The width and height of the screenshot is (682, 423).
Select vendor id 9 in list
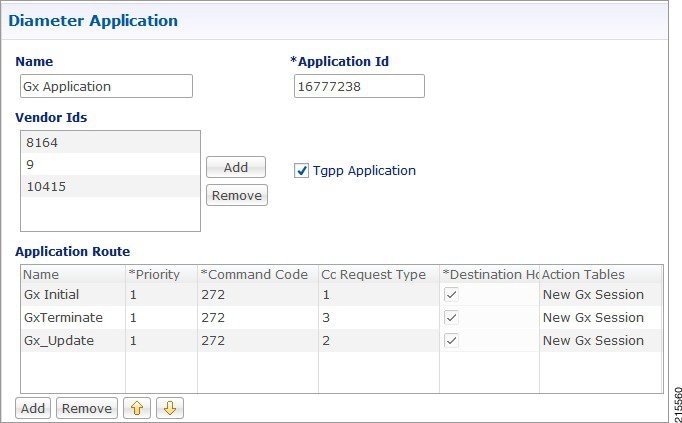click(x=110, y=164)
